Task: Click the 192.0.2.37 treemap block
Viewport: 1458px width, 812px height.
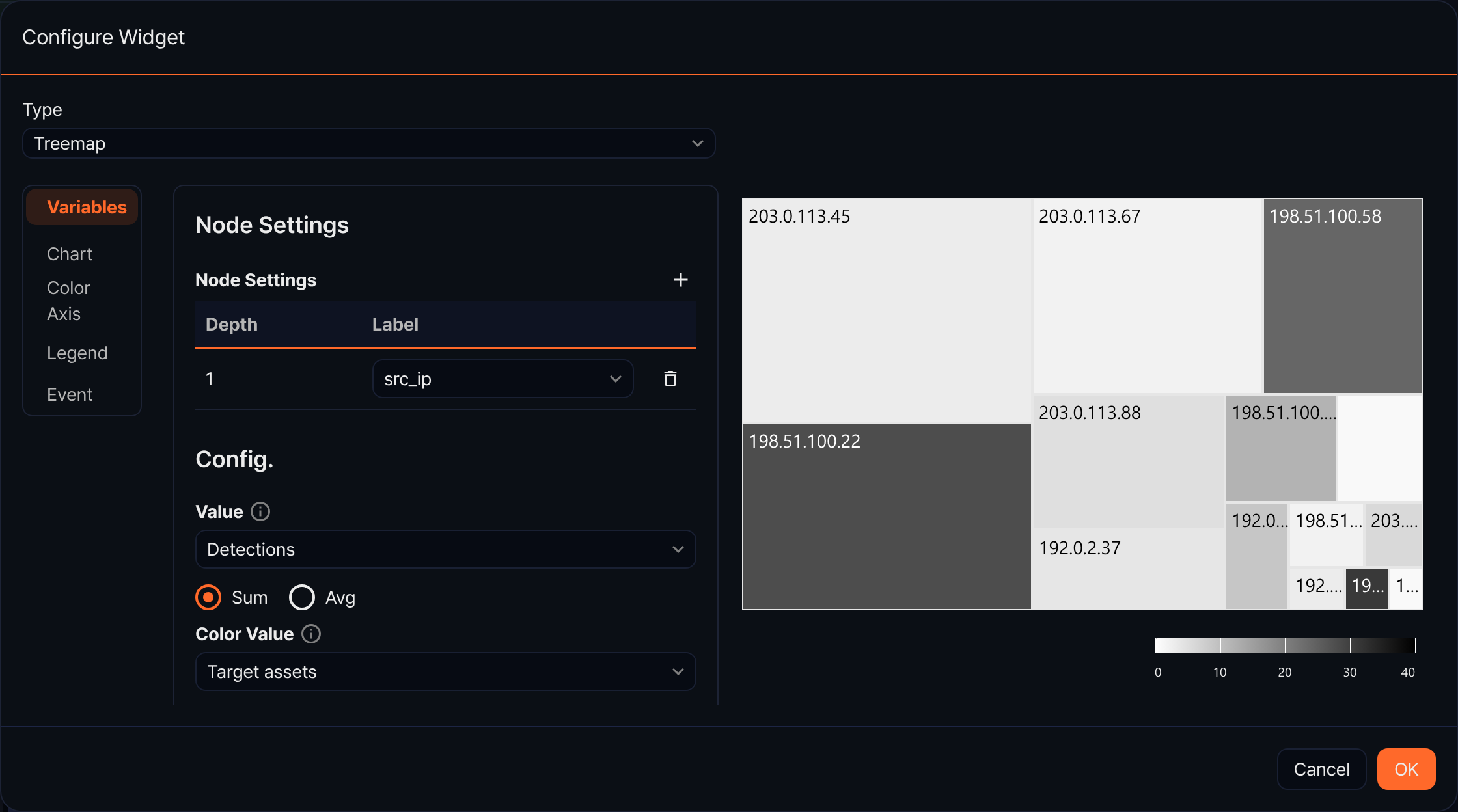Action: [x=1128, y=569]
